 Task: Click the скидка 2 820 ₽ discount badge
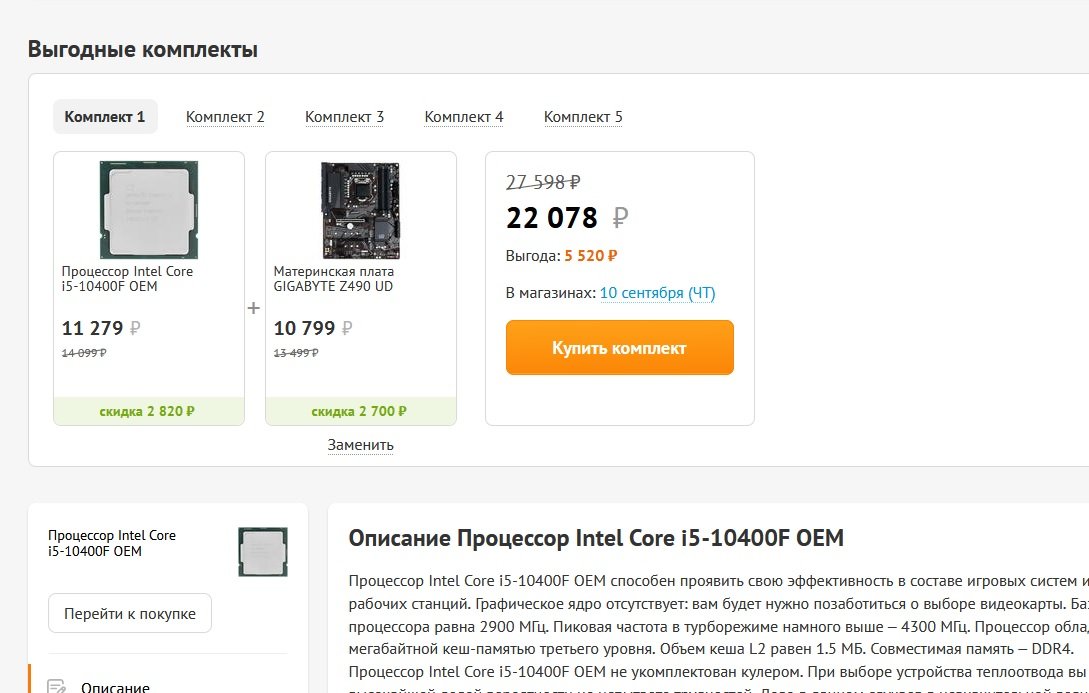pos(148,411)
